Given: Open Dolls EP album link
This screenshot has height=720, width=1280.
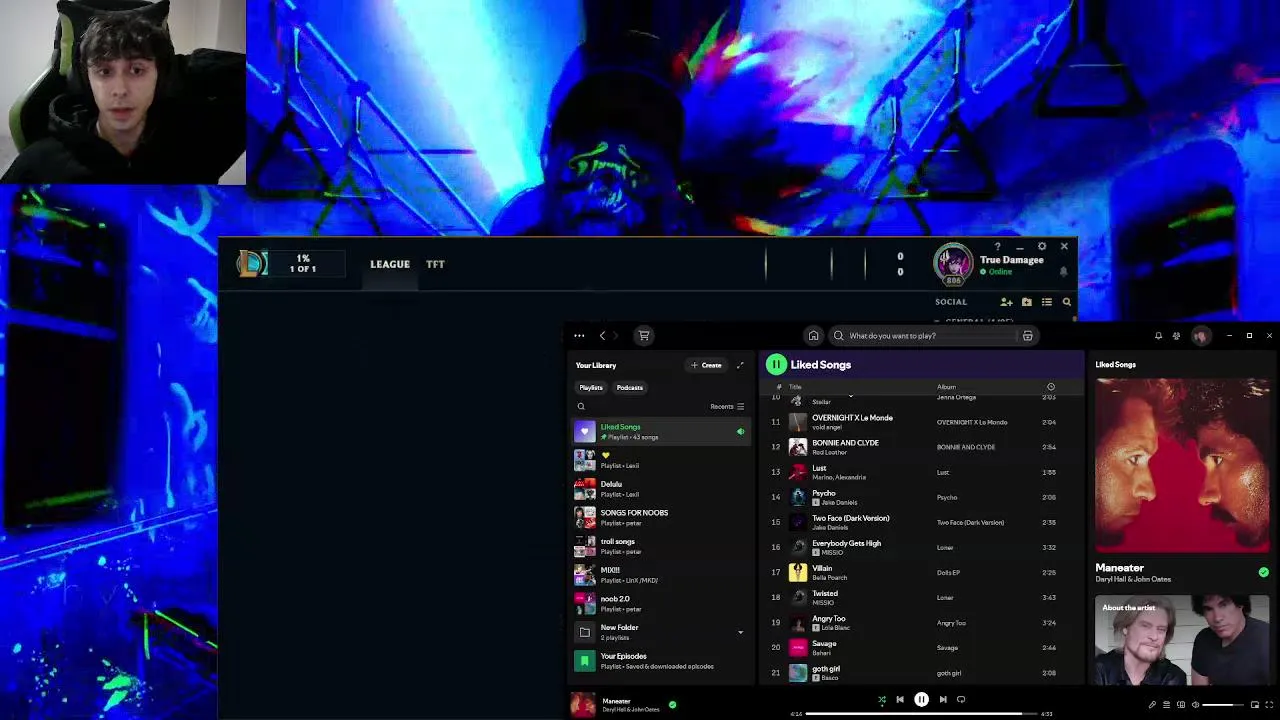Looking at the screenshot, I should tap(948, 573).
